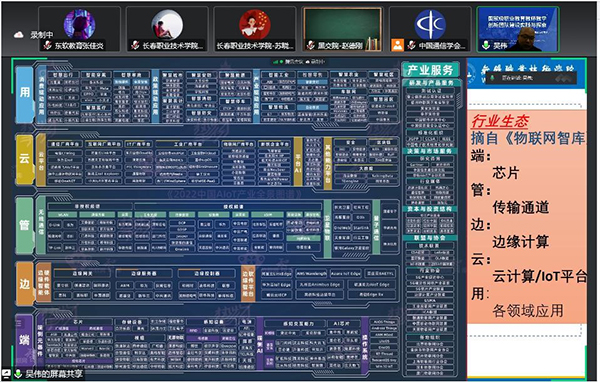Open the 东软教育张佳炎 participant video tile

(79, 29)
